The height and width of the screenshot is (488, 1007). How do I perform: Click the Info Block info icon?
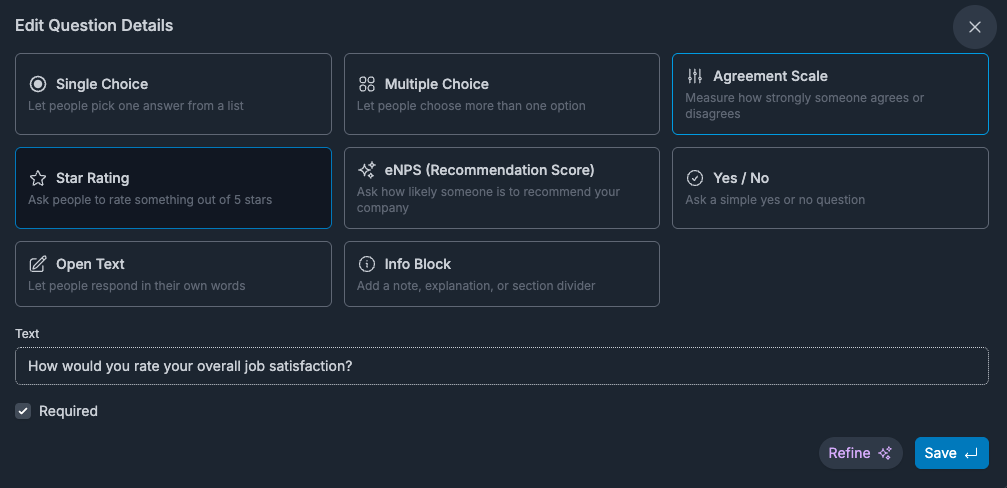coord(367,264)
